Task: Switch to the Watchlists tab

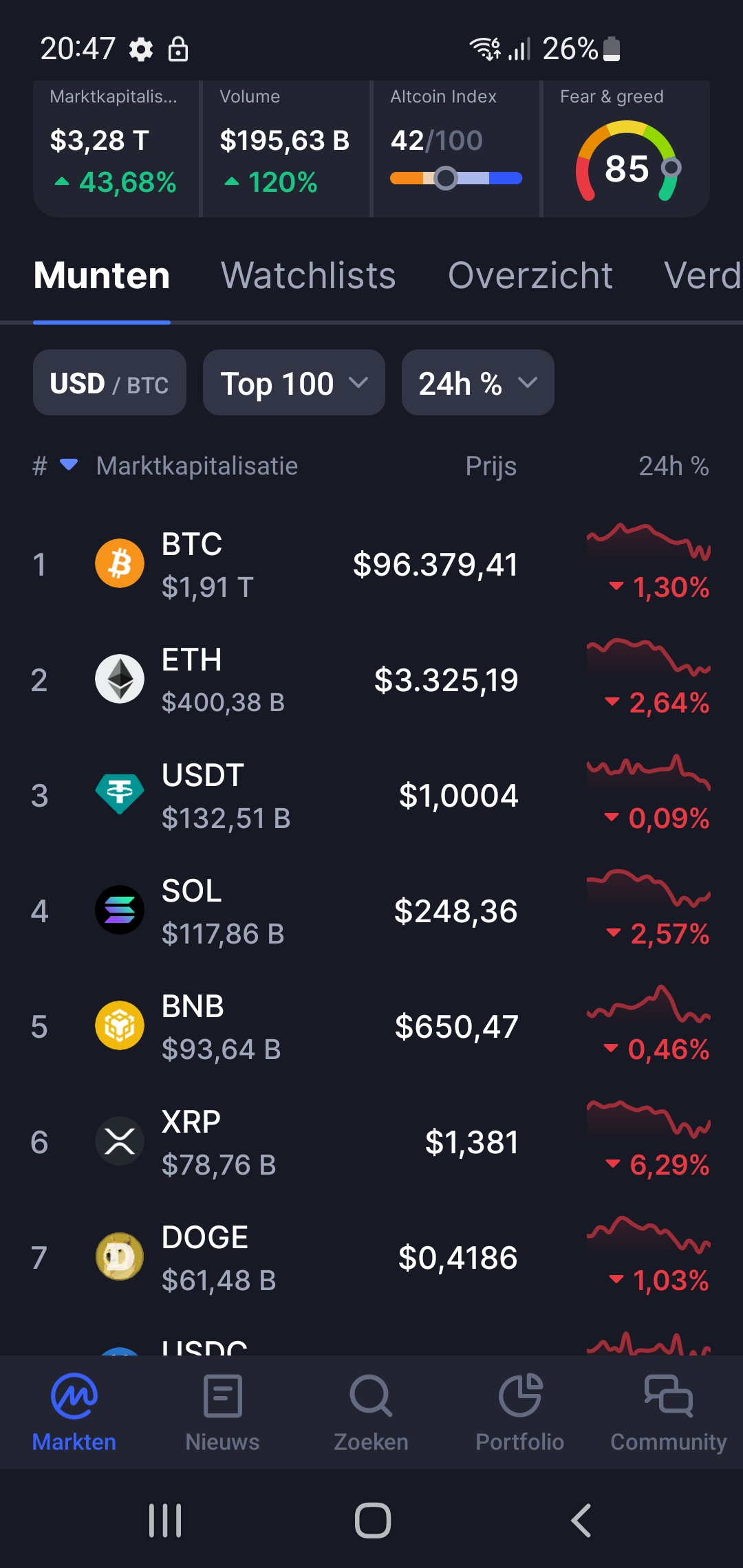Action: pos(308,276)
